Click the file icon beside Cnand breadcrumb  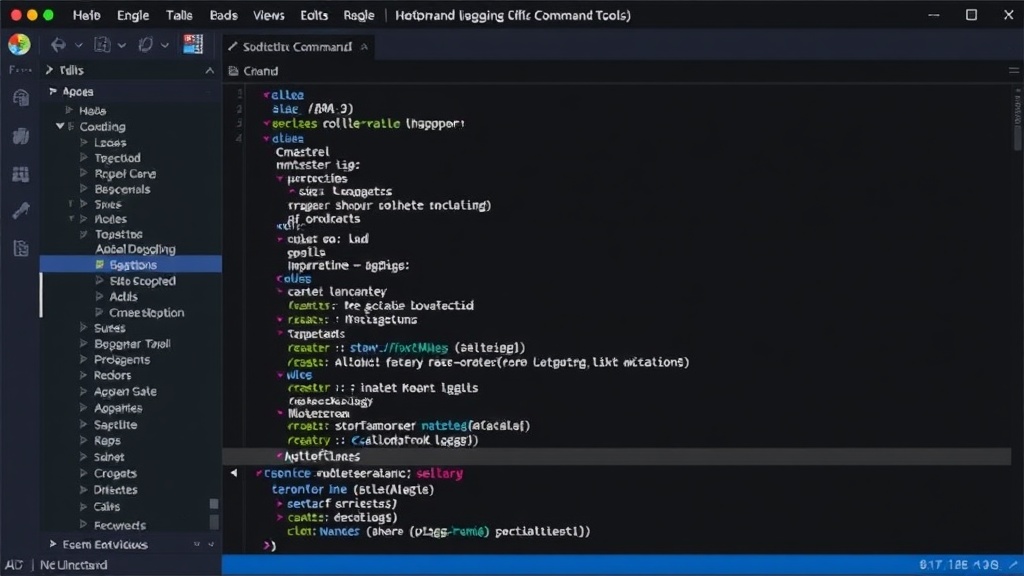[233, 71]
